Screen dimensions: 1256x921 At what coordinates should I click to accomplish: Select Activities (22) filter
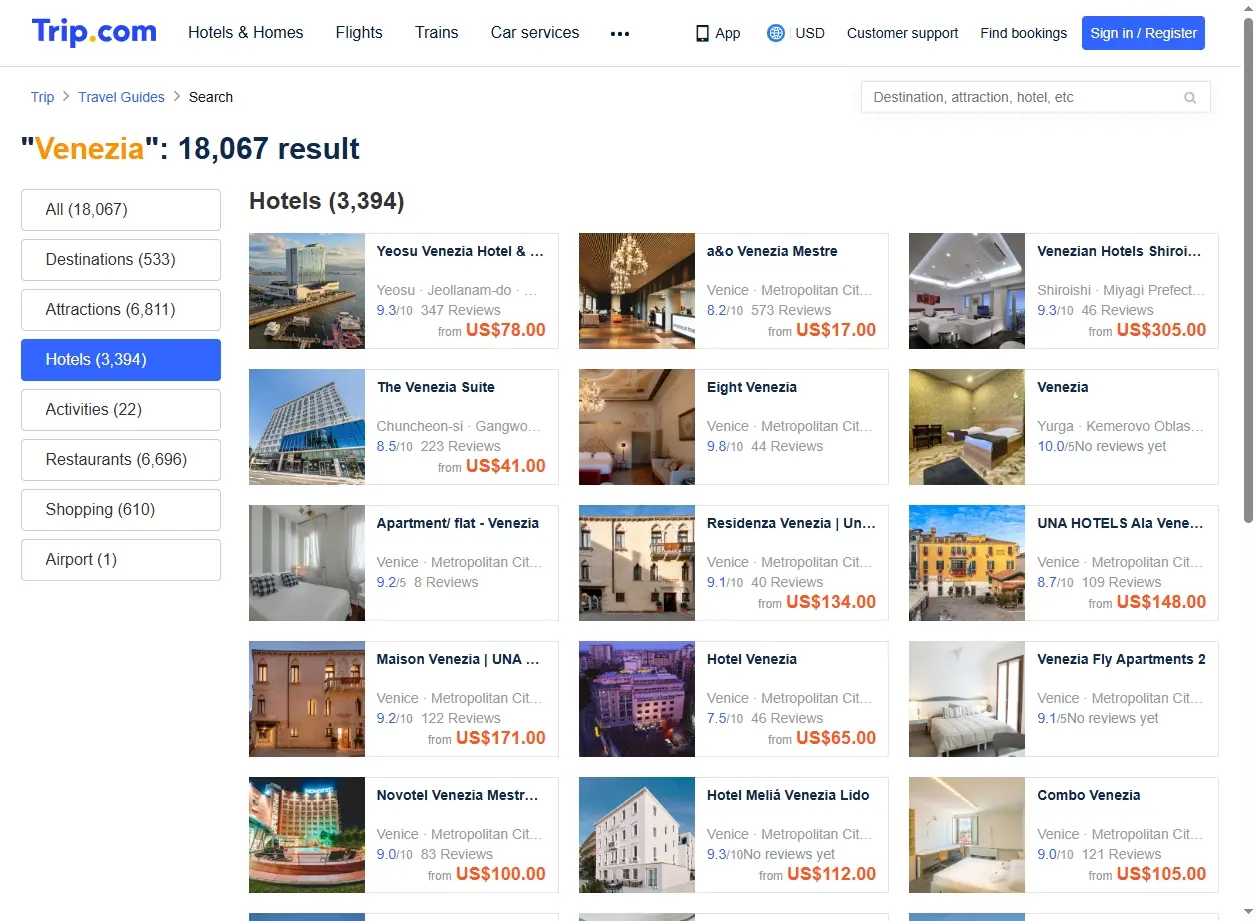121,410
